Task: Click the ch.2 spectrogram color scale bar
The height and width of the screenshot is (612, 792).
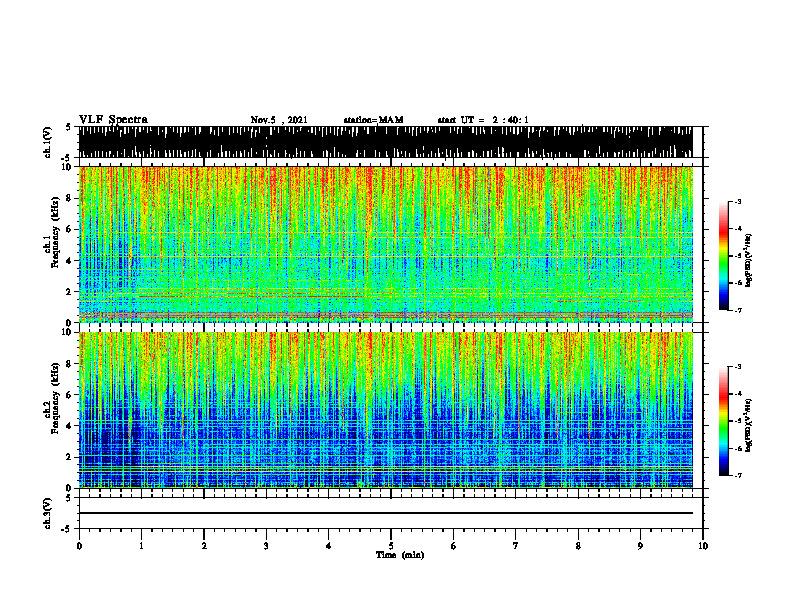Action: tap(723, 421)
